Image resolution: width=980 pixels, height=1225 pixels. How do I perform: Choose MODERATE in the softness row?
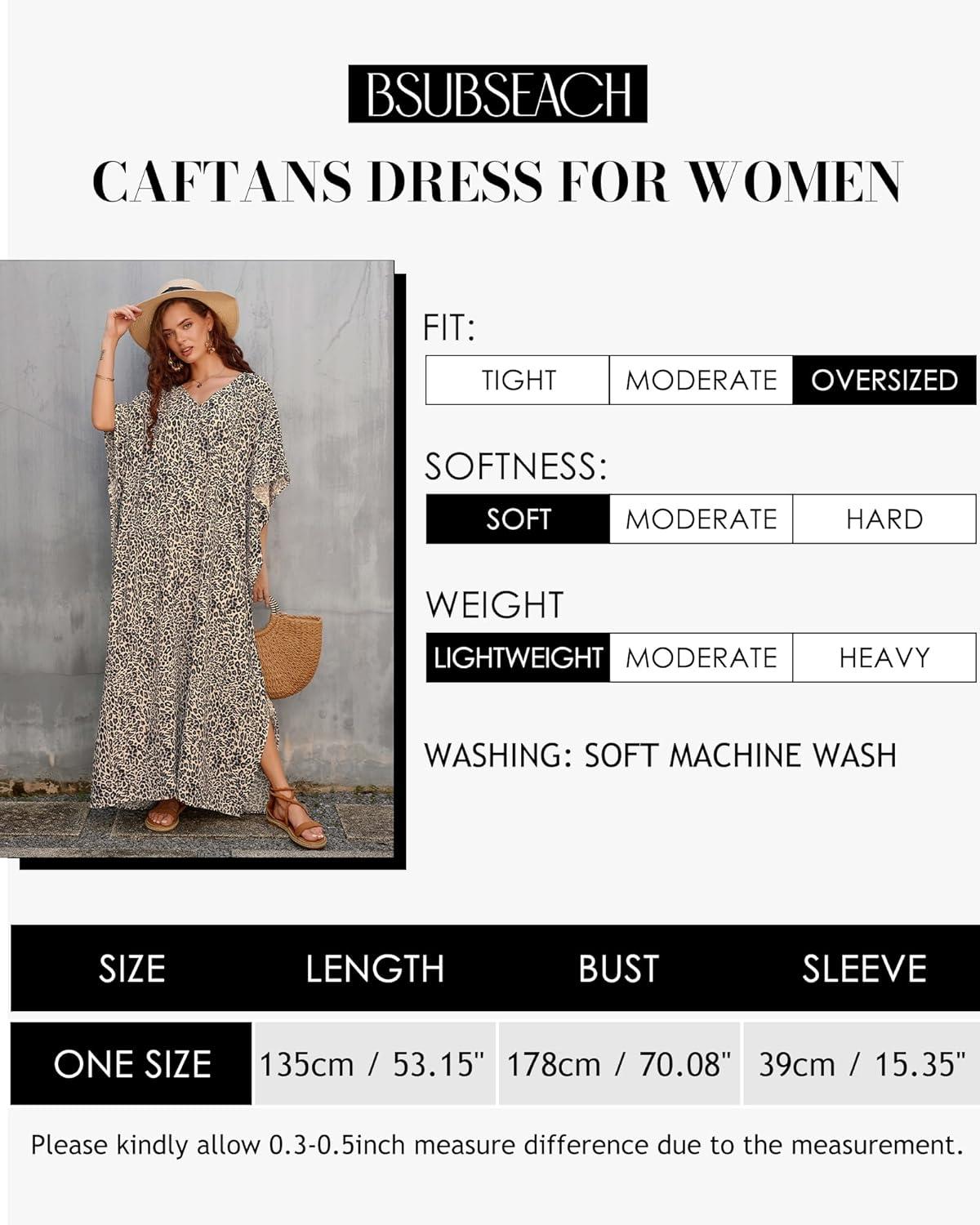click(x=701, y=519)
